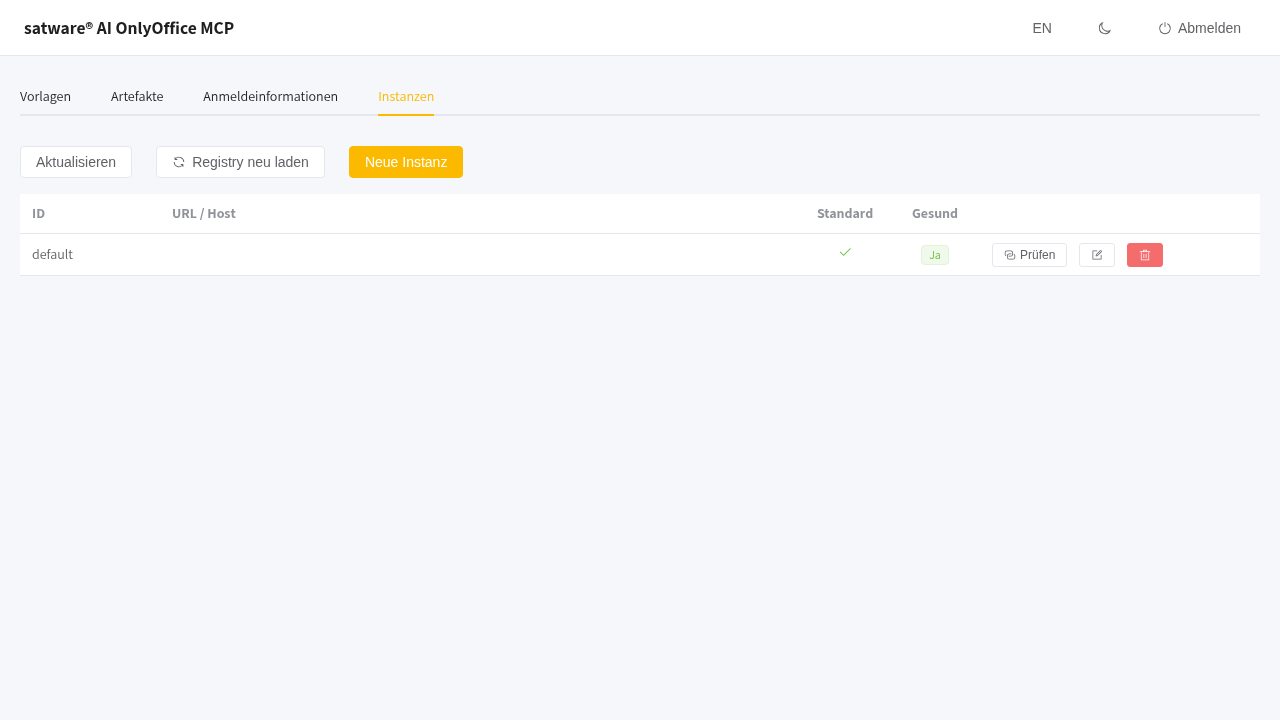The height and width of the screenshot is (720, 1280).
Task: Click the reload icon in Registry neu laden
Action: click(x=179, y=162)
